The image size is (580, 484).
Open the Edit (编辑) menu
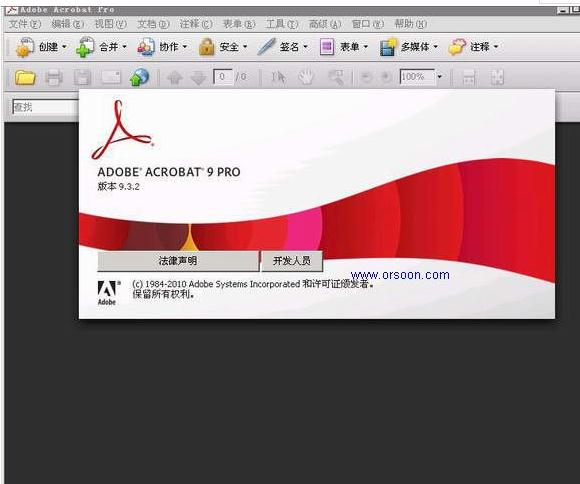[68, 24]
